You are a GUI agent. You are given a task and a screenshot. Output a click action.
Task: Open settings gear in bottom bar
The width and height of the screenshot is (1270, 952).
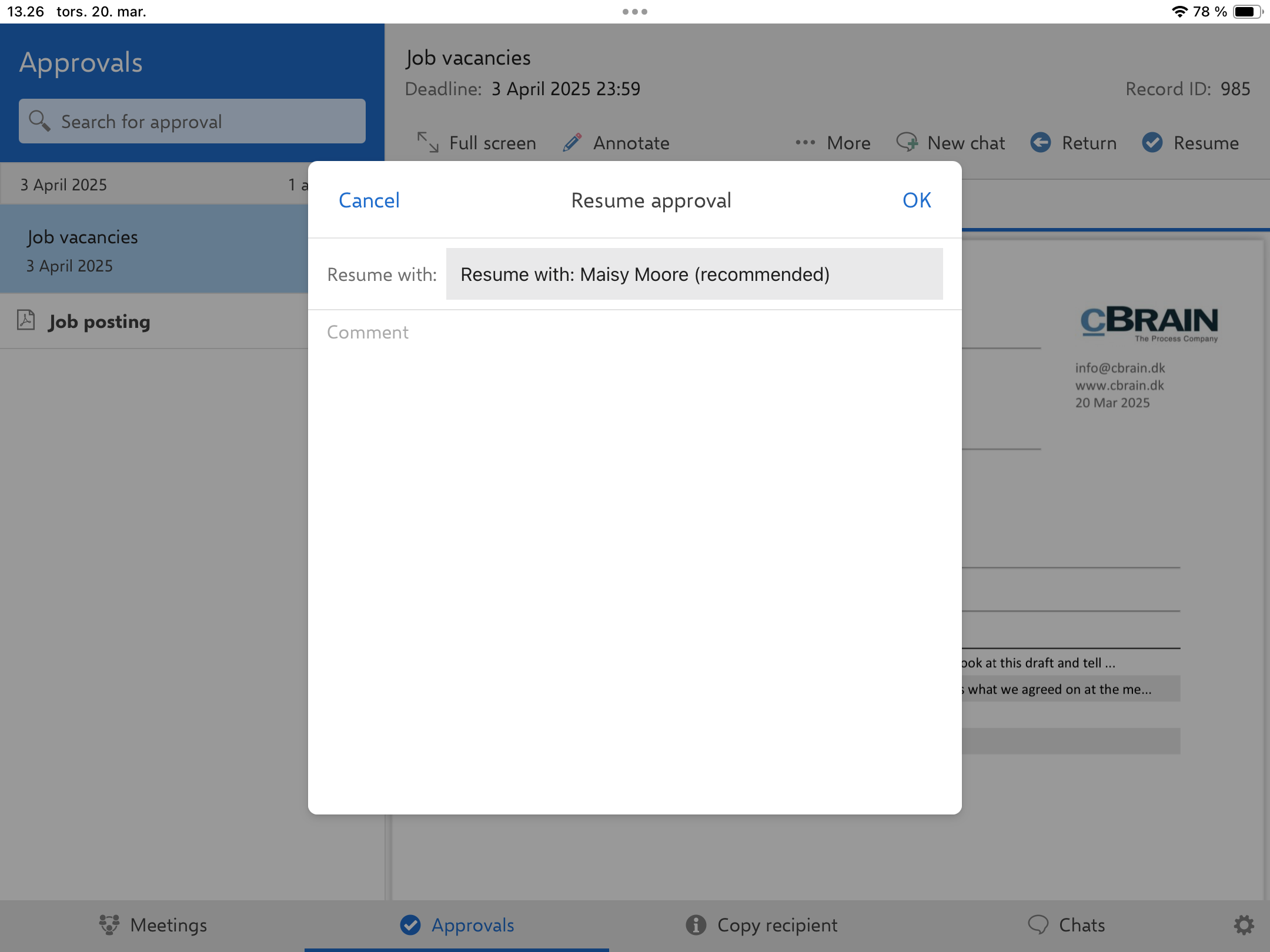pyautogui.click(x=1244, y=925)
